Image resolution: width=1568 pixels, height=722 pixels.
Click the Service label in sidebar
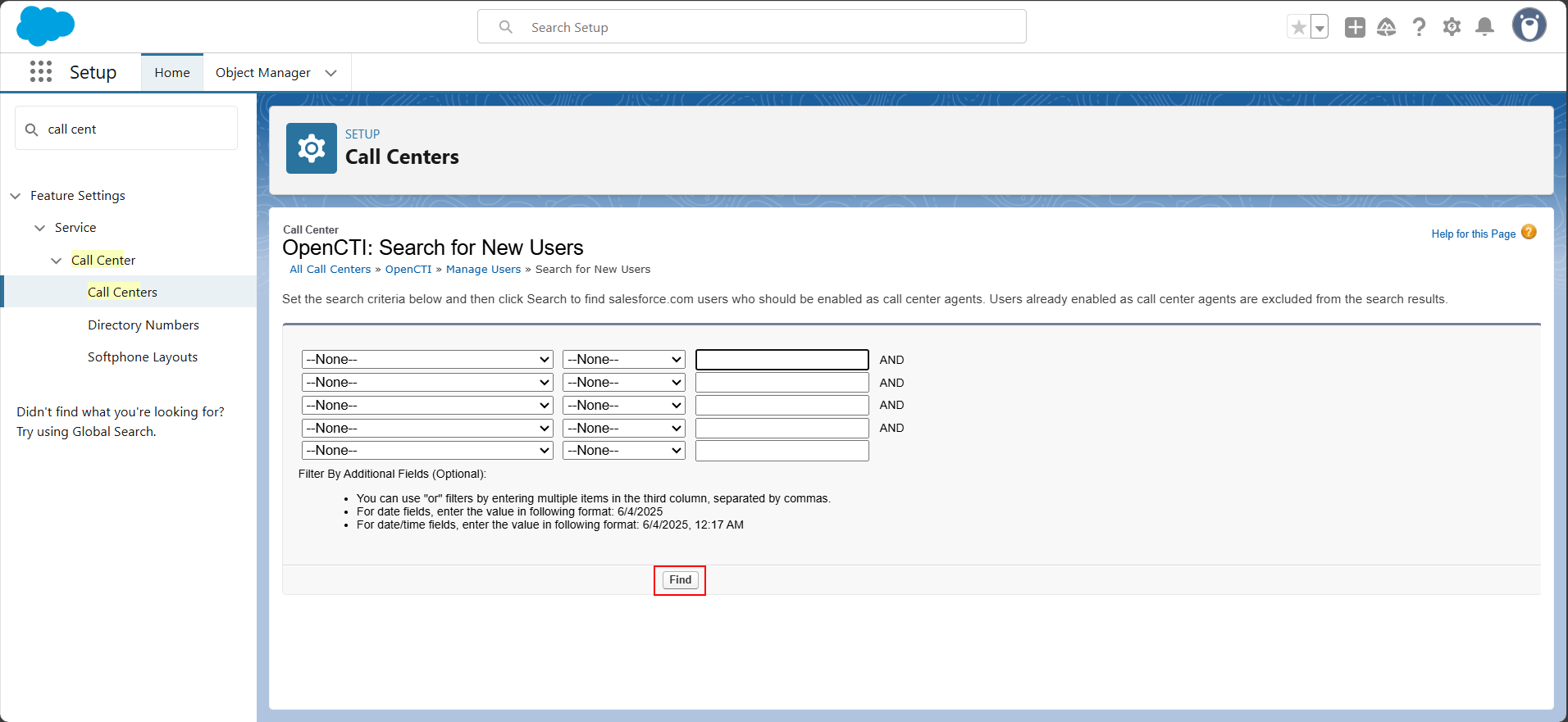(x=75, y=228)
